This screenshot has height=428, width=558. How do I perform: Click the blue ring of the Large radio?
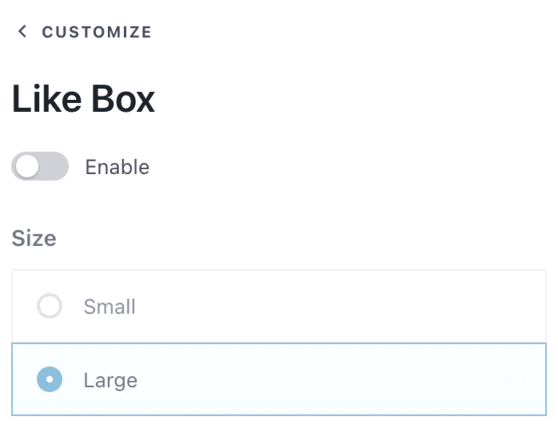[x=41, y=379]
